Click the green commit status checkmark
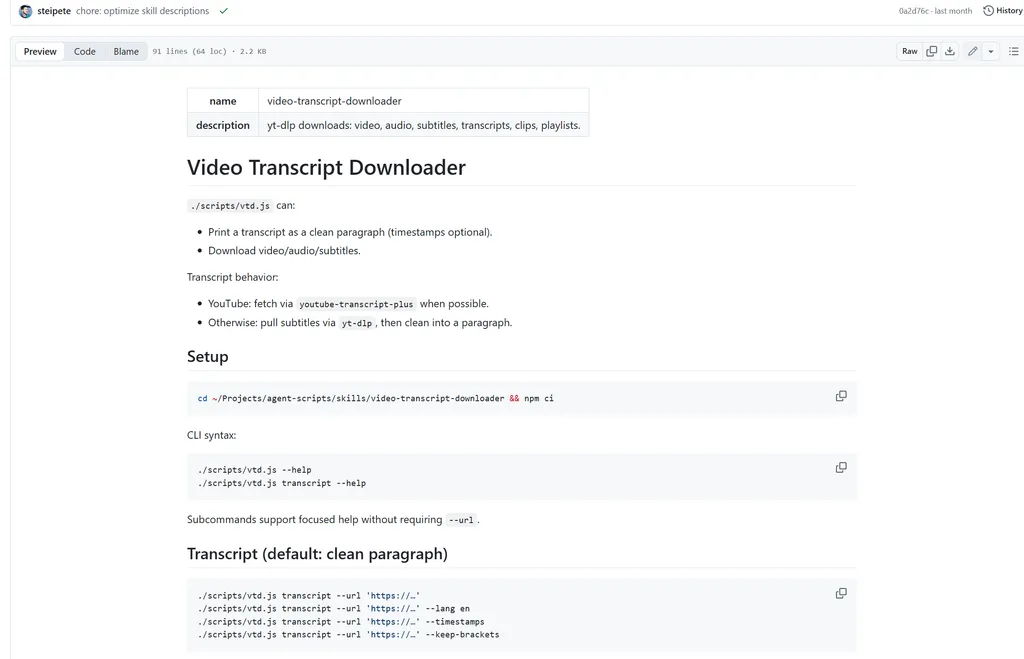 click(x=224, y=11)
